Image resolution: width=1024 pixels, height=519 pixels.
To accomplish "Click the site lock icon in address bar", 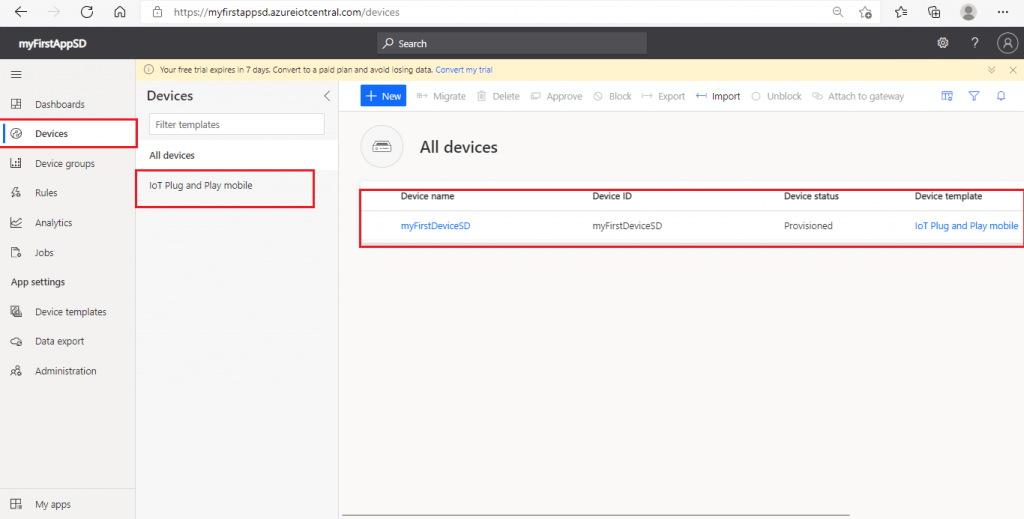I will pyautogui.click(x=157, y=12).
